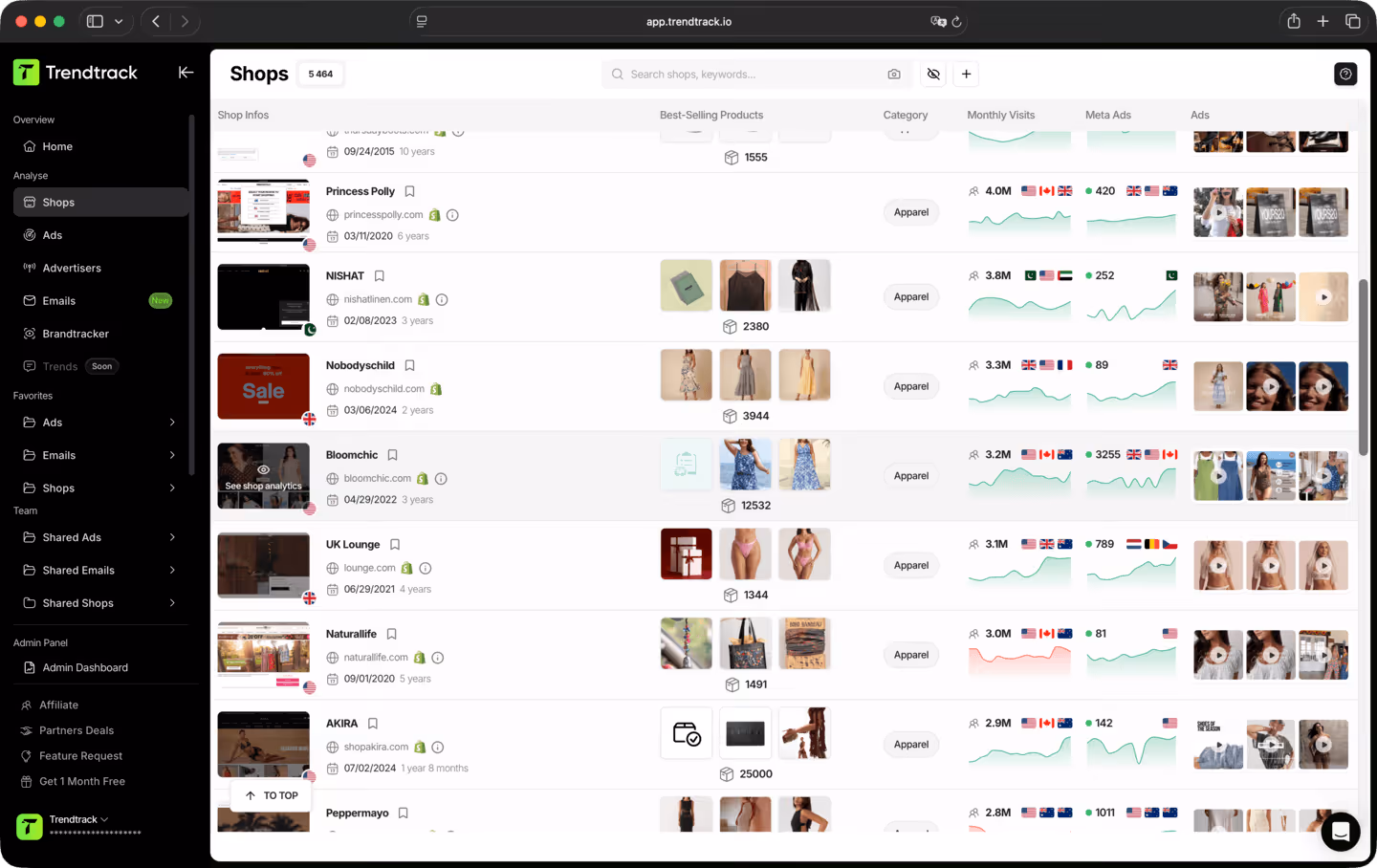This screenshot has width=1377, height=868.
Task: Select the Brandtracker icon in the sidebar
Action: (x=30, y=334)
